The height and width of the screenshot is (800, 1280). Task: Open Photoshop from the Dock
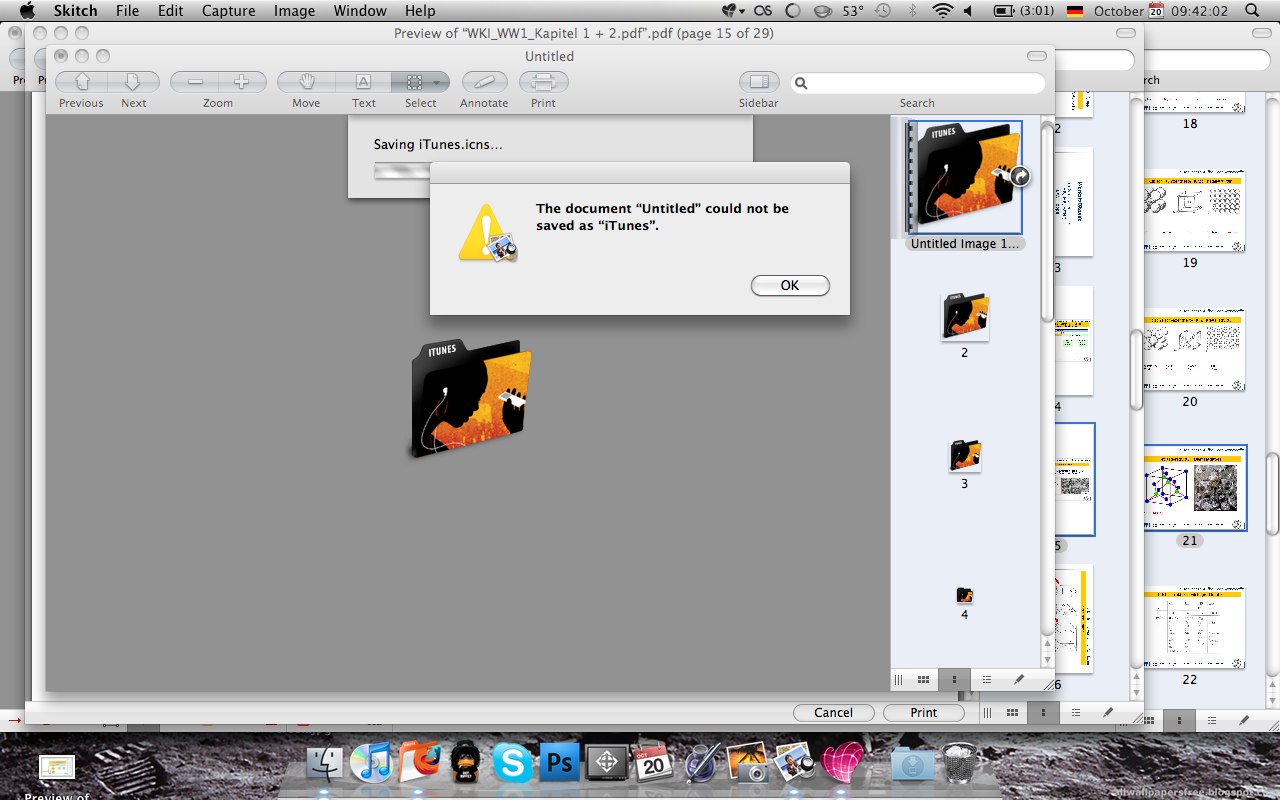(x=560, y=764)
